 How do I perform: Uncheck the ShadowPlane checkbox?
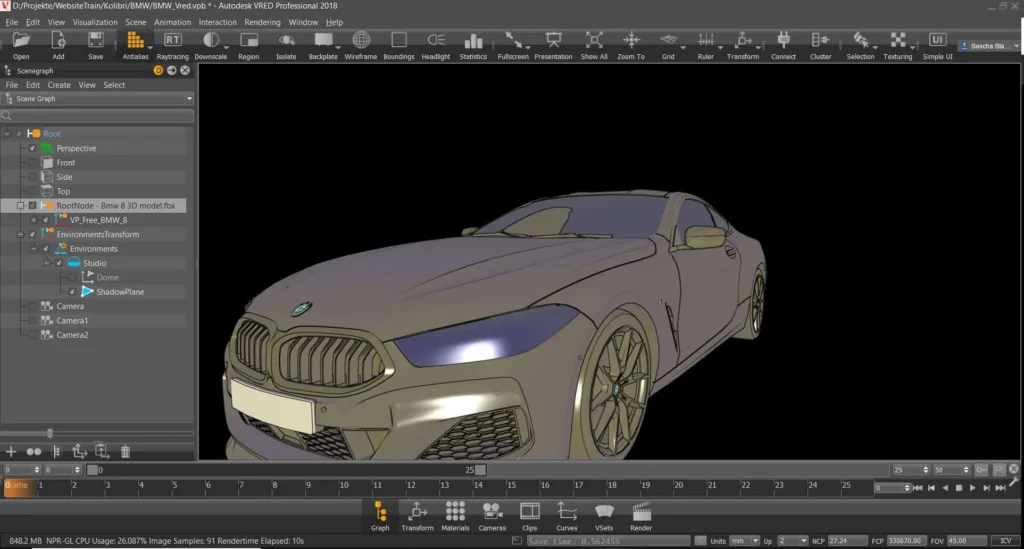[72, 292]
